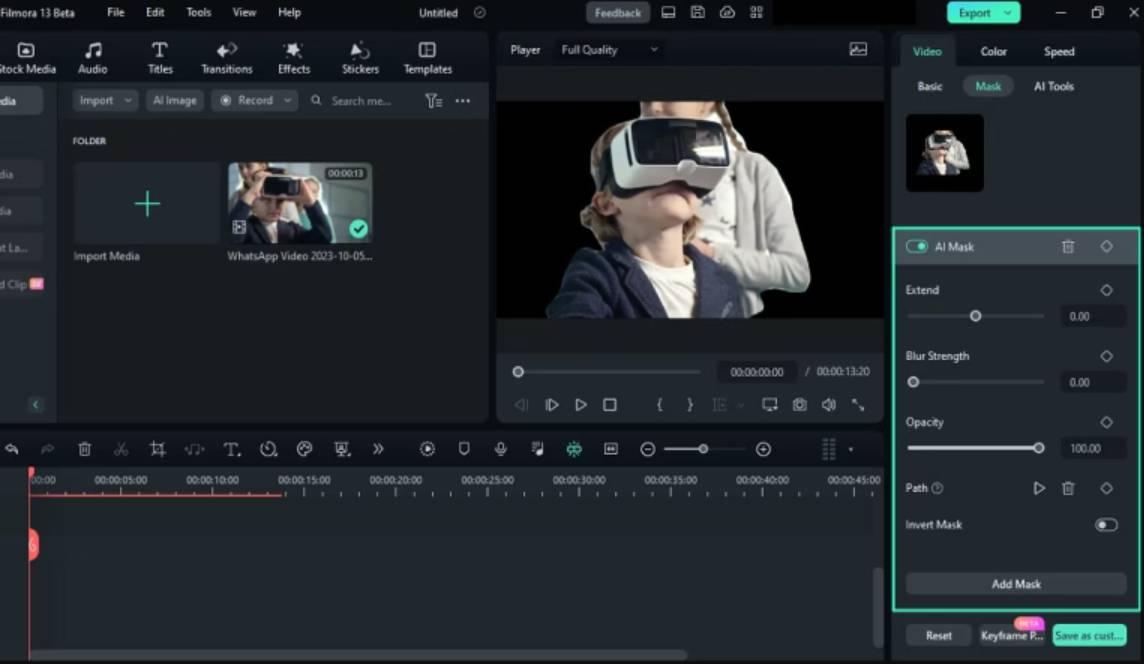Click the text tool in timeline toolbar
The height and width of the screenshot is (664, 1144).
point(231,449)
